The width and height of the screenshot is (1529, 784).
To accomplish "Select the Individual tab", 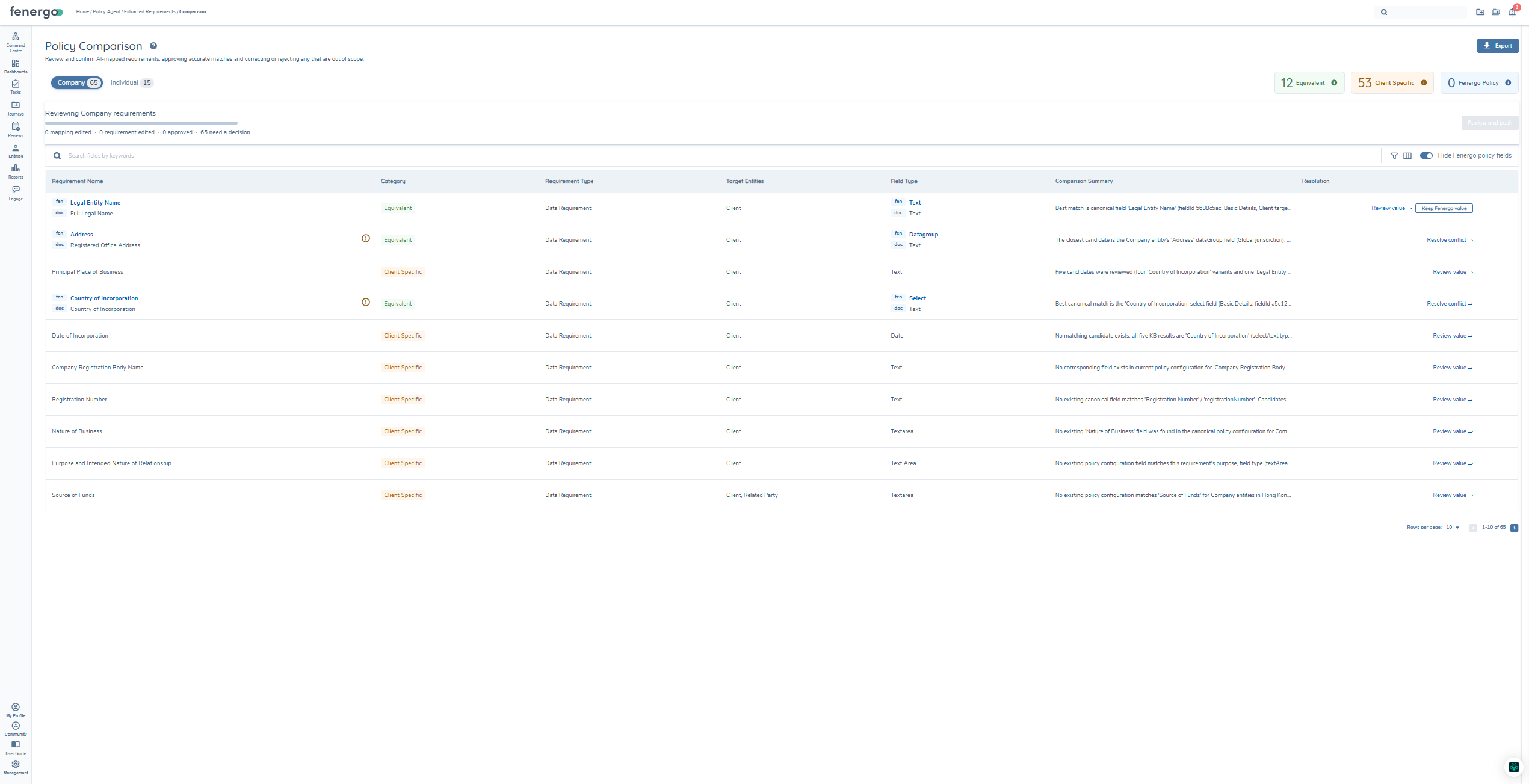I will 132,83.
